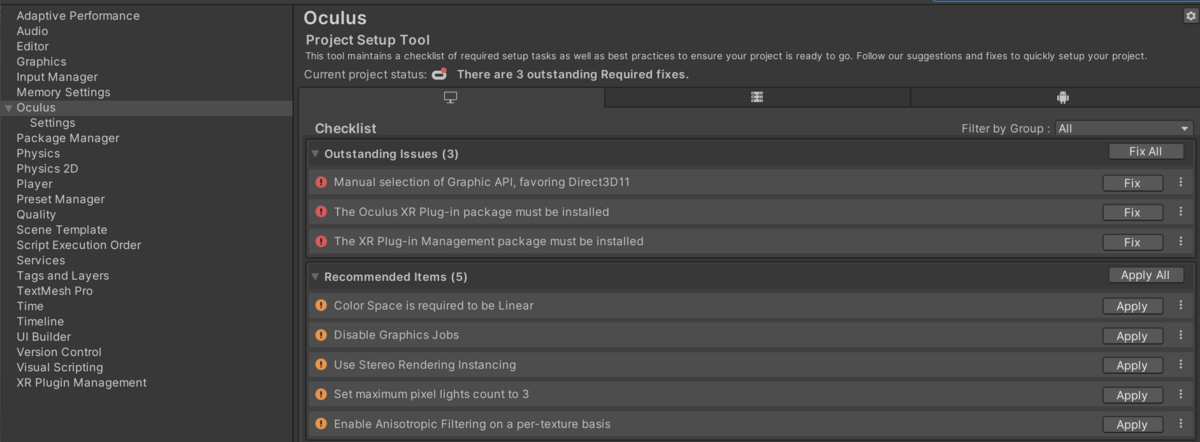Open kebab menu for Anisotropic Filtering item
Viewport: 1200px width, 442px height.
[x=1181, y=424]
